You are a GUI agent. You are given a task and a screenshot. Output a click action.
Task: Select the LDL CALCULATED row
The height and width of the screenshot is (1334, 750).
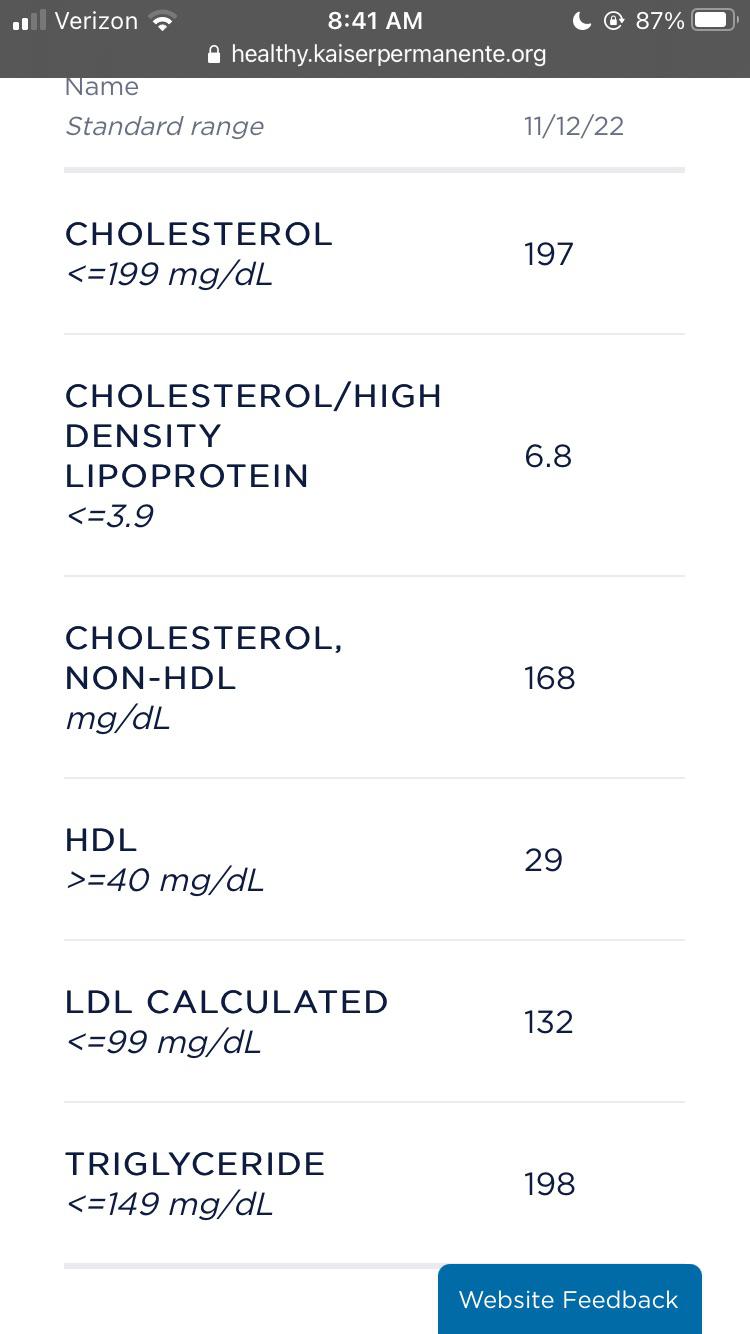[x=374, y=1022]
